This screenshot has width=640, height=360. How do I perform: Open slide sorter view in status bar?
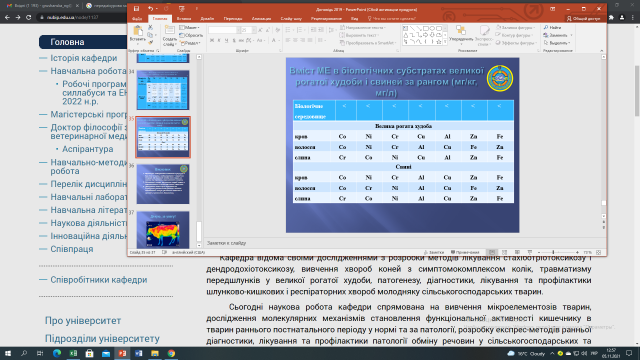pos(504,253)
